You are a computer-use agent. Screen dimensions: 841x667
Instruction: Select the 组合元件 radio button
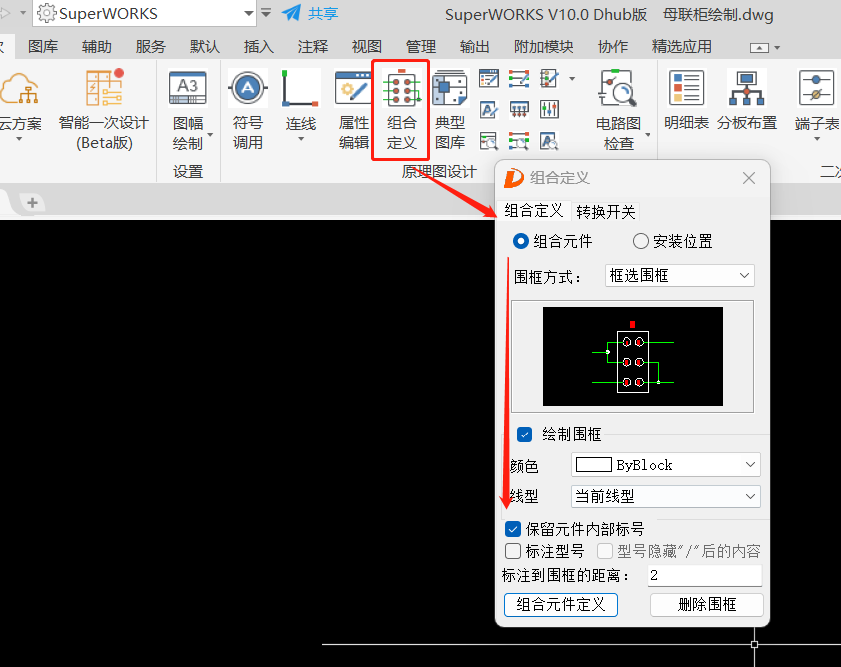pos(520,241)
